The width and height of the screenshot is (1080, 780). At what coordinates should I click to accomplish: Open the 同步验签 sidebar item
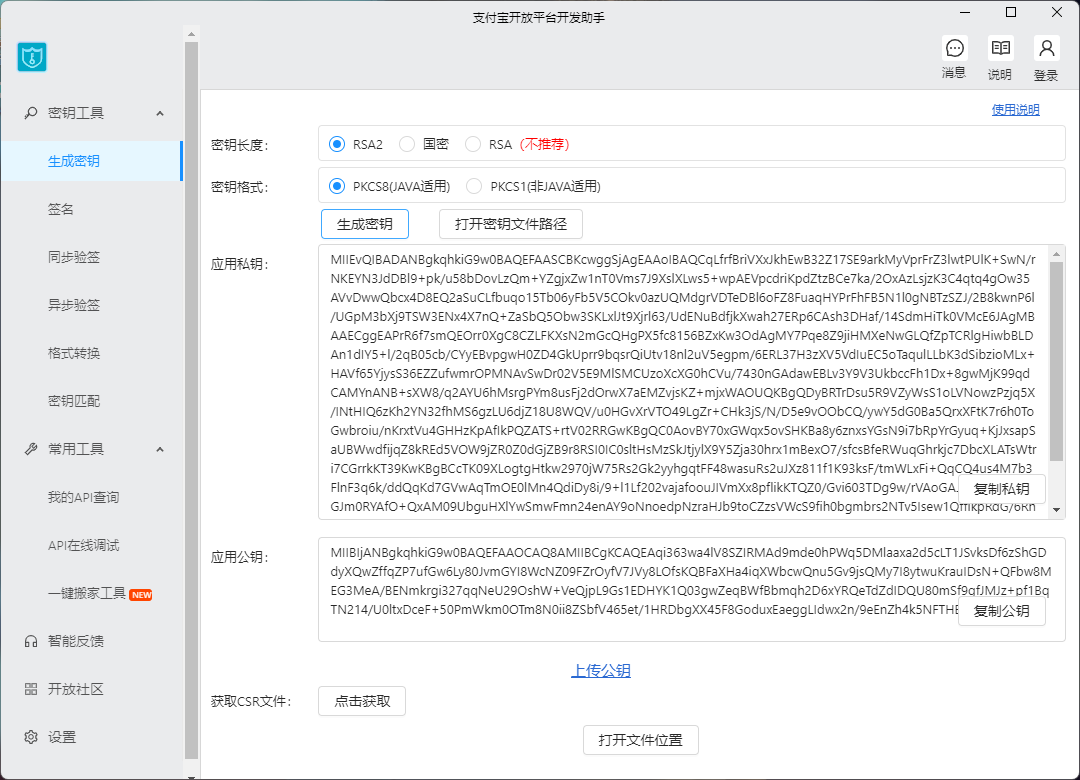[x=92, y=257]
